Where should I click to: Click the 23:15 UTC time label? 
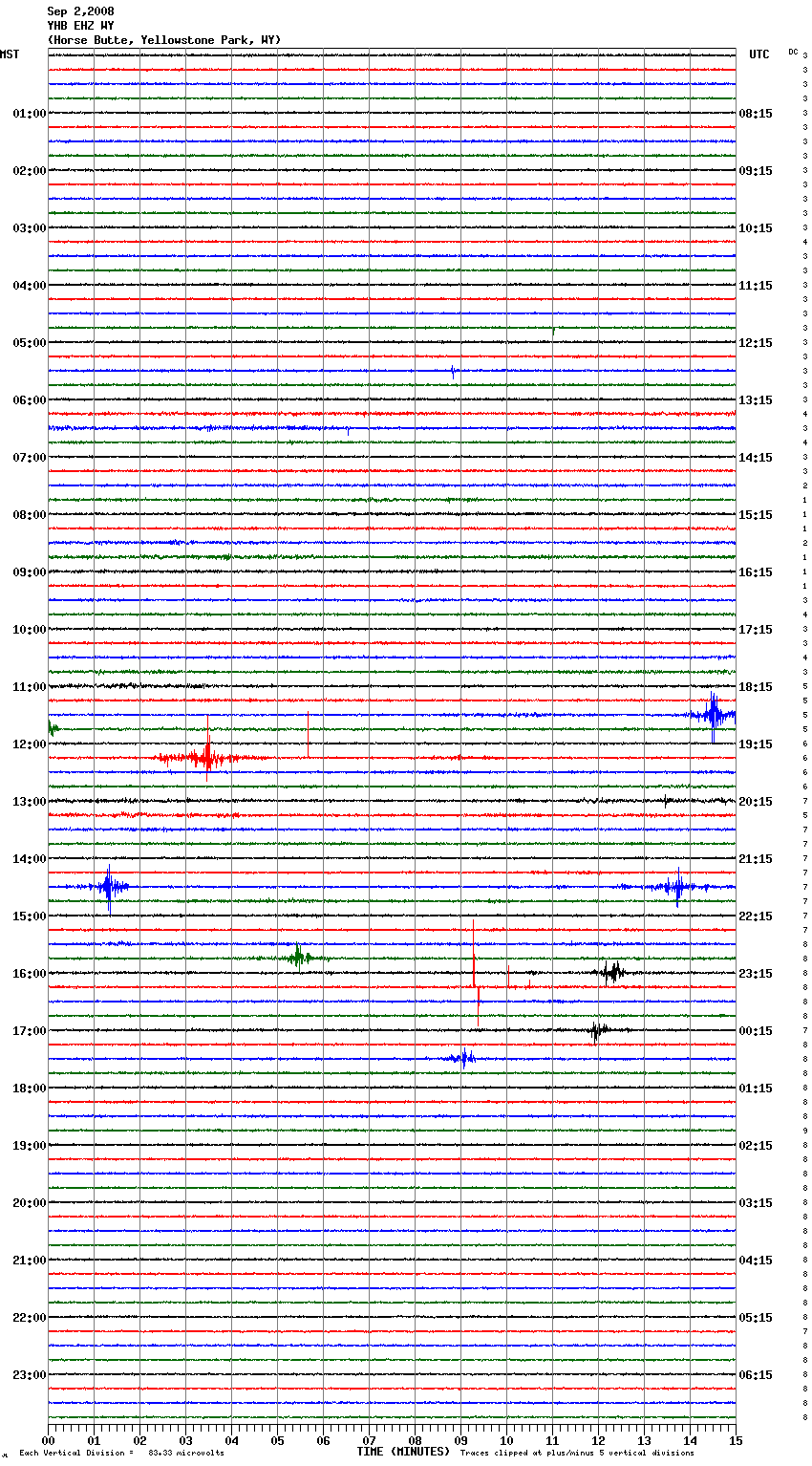[x=756, y=974]
